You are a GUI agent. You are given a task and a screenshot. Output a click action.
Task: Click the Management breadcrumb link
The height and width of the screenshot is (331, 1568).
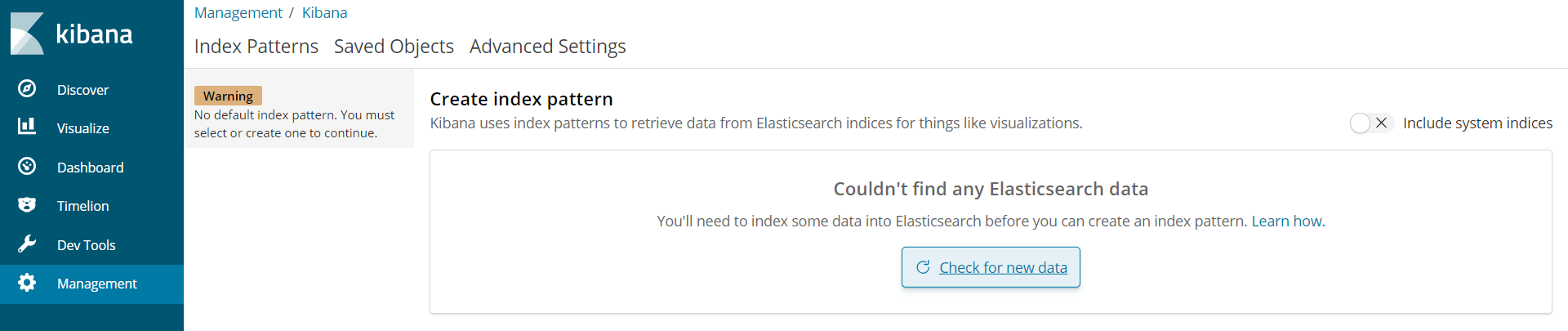point(238,12)
